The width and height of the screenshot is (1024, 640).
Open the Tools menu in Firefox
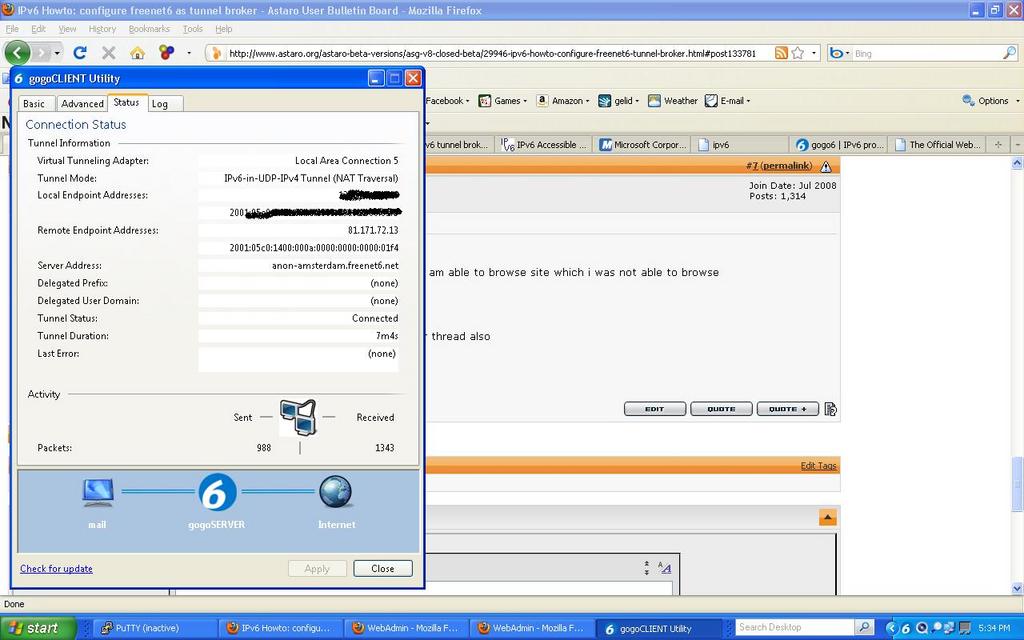click(193, 29)
